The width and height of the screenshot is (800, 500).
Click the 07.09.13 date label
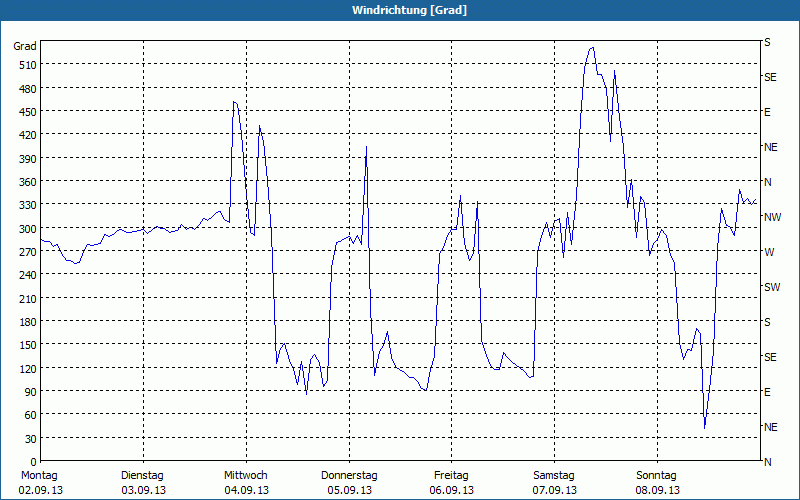[555, 490]
